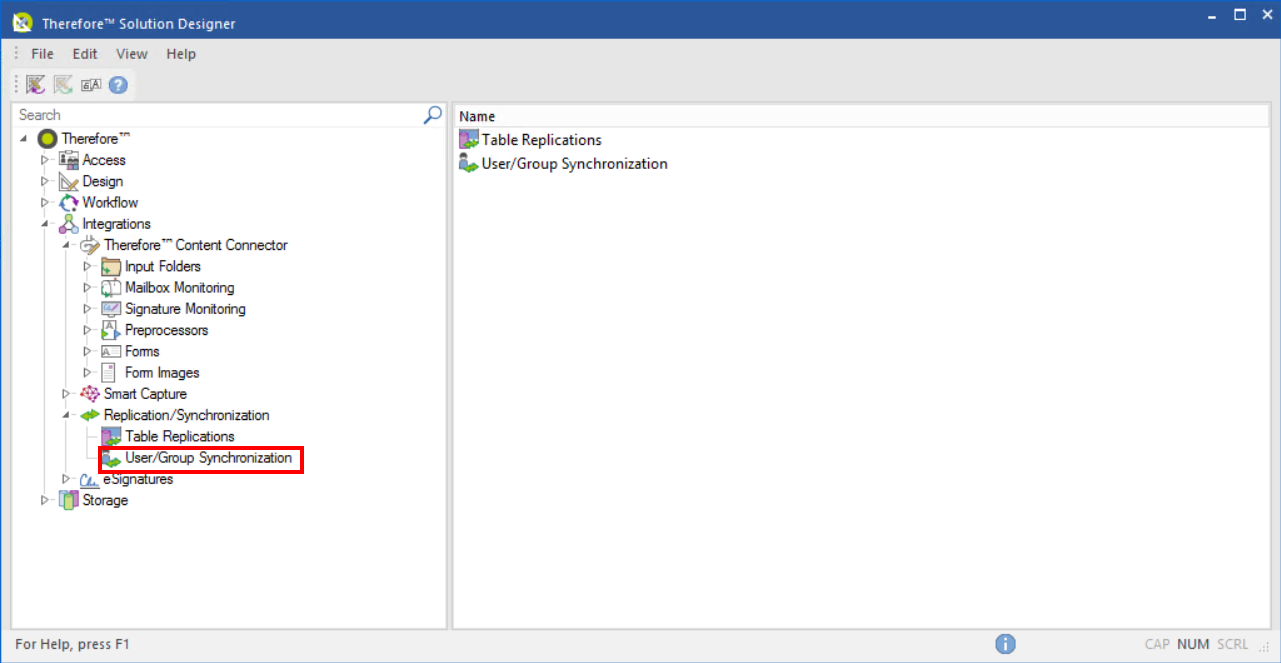The height and width of the screenshot is (663, 1281).
Task: Click the blue info icon in status bar
Action: click(1006, 644)
